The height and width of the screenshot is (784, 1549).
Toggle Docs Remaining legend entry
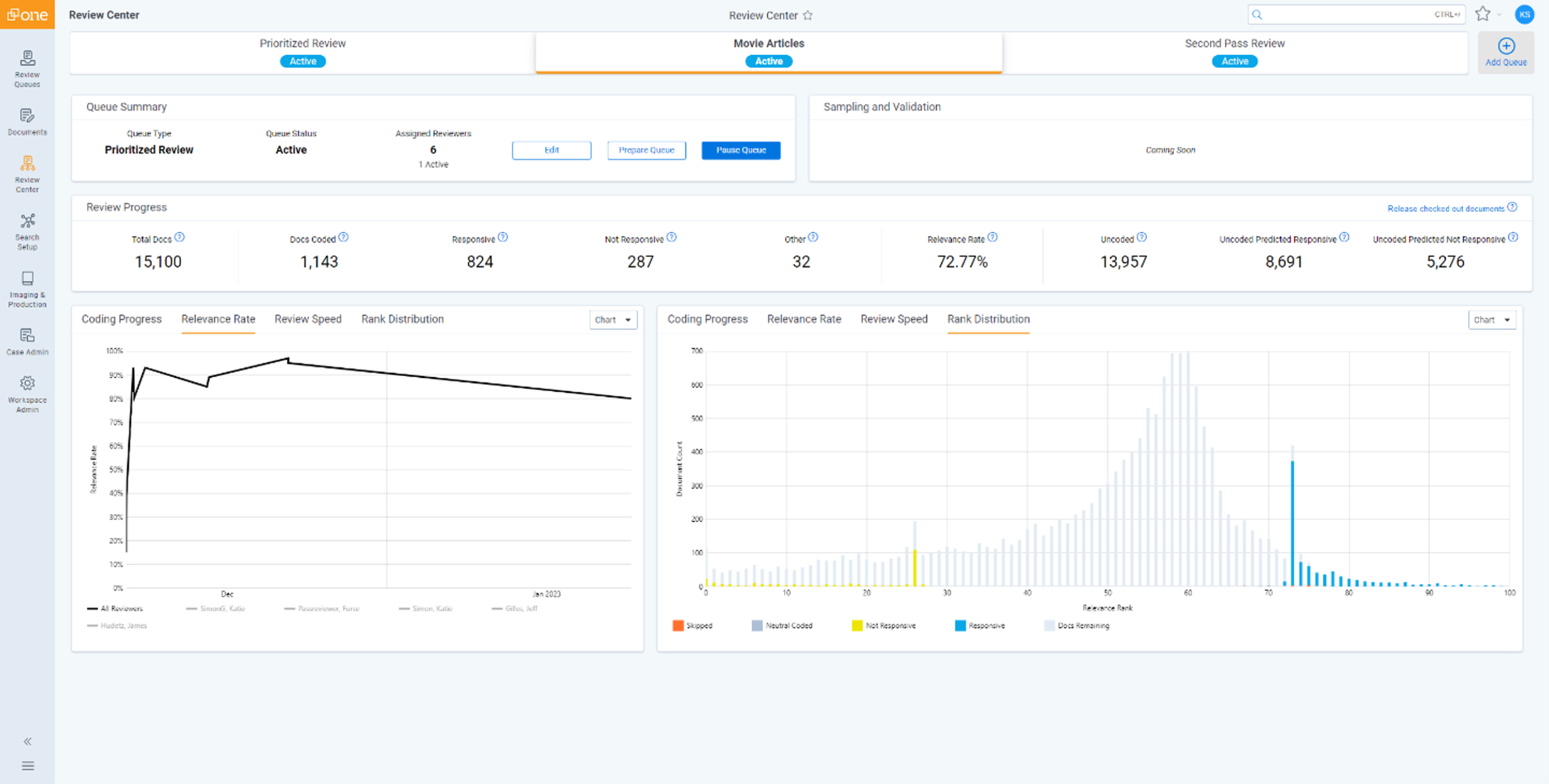(x=1077, y=625)
